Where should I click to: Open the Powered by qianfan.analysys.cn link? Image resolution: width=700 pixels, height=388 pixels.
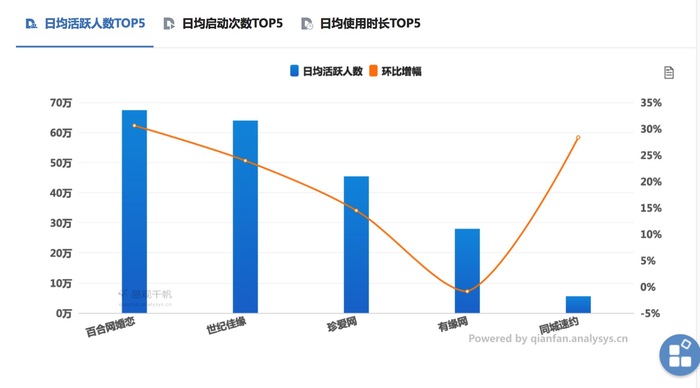tap(548, 339)
